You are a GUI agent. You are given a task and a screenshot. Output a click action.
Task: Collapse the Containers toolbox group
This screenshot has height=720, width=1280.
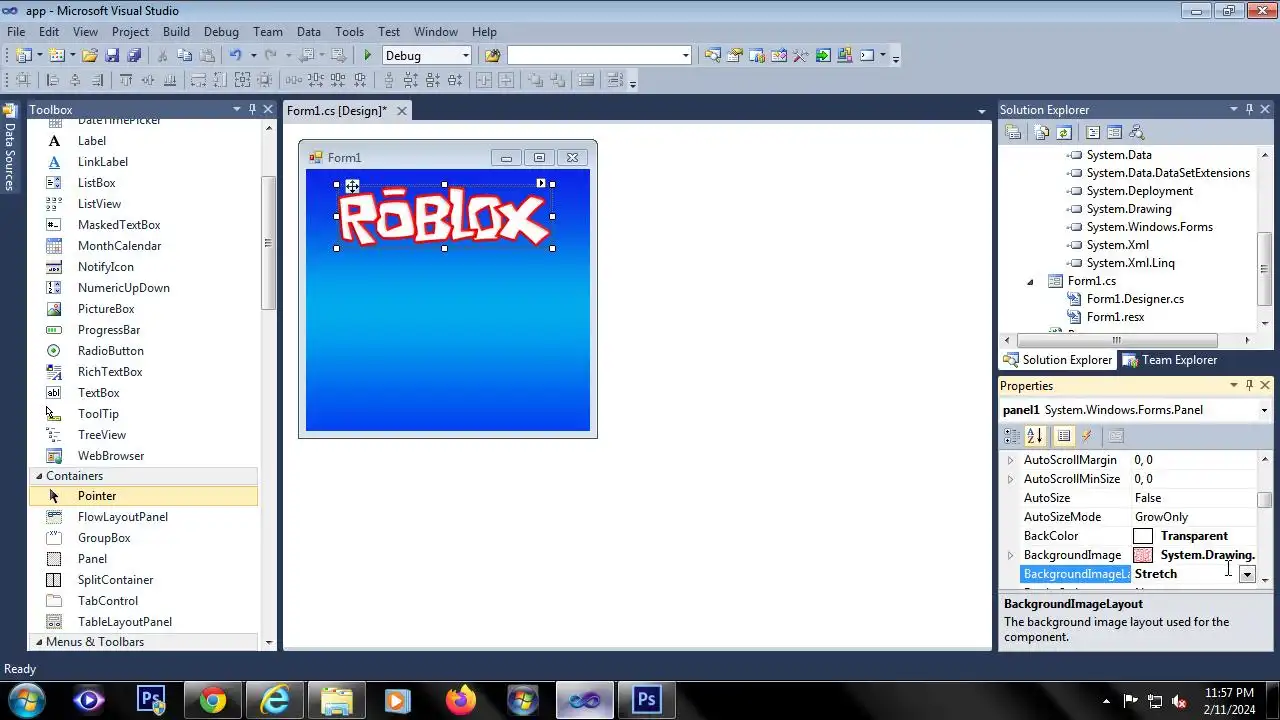39,476
